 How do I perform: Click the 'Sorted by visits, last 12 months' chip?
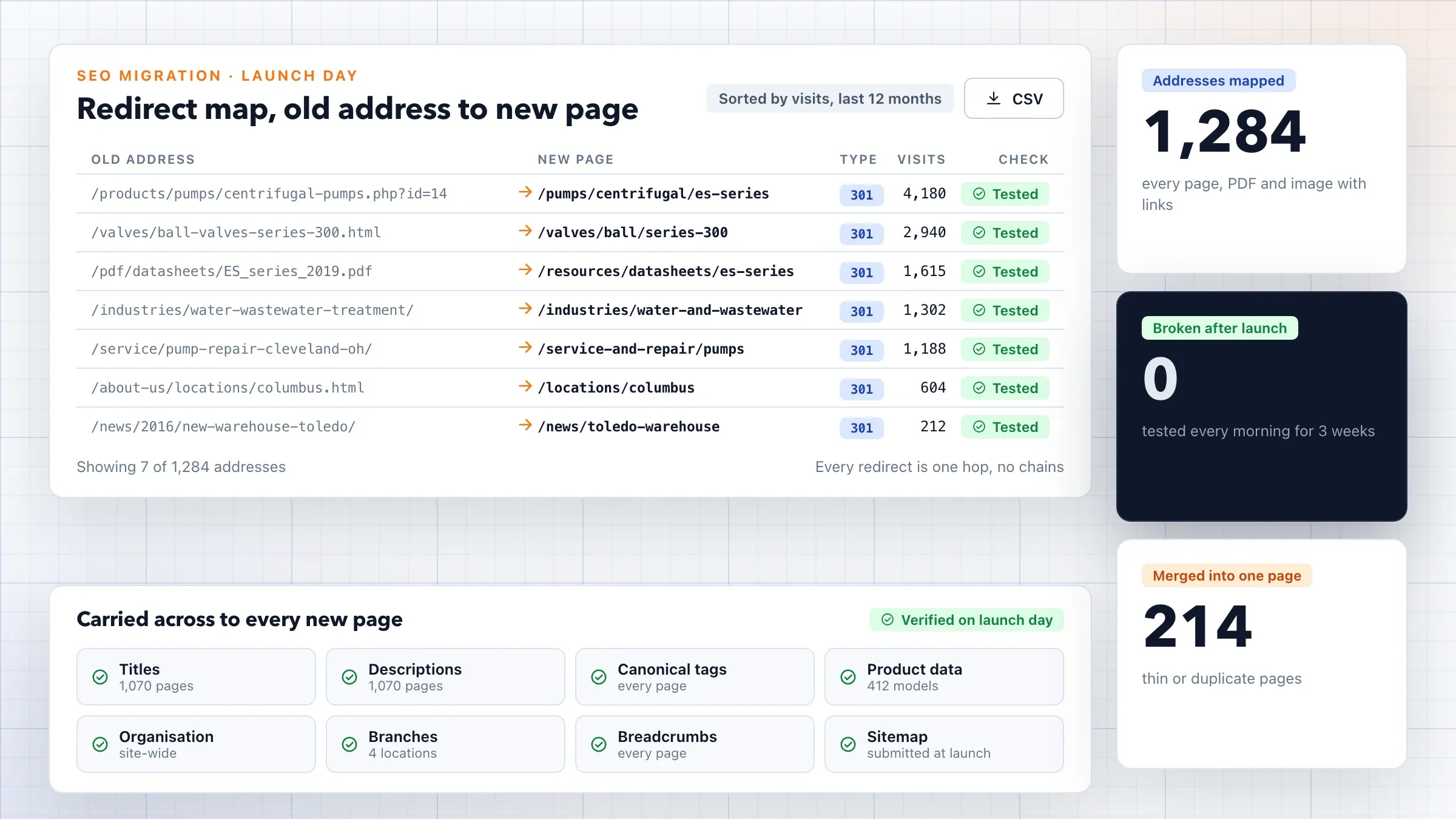click(x=830, y=98)
